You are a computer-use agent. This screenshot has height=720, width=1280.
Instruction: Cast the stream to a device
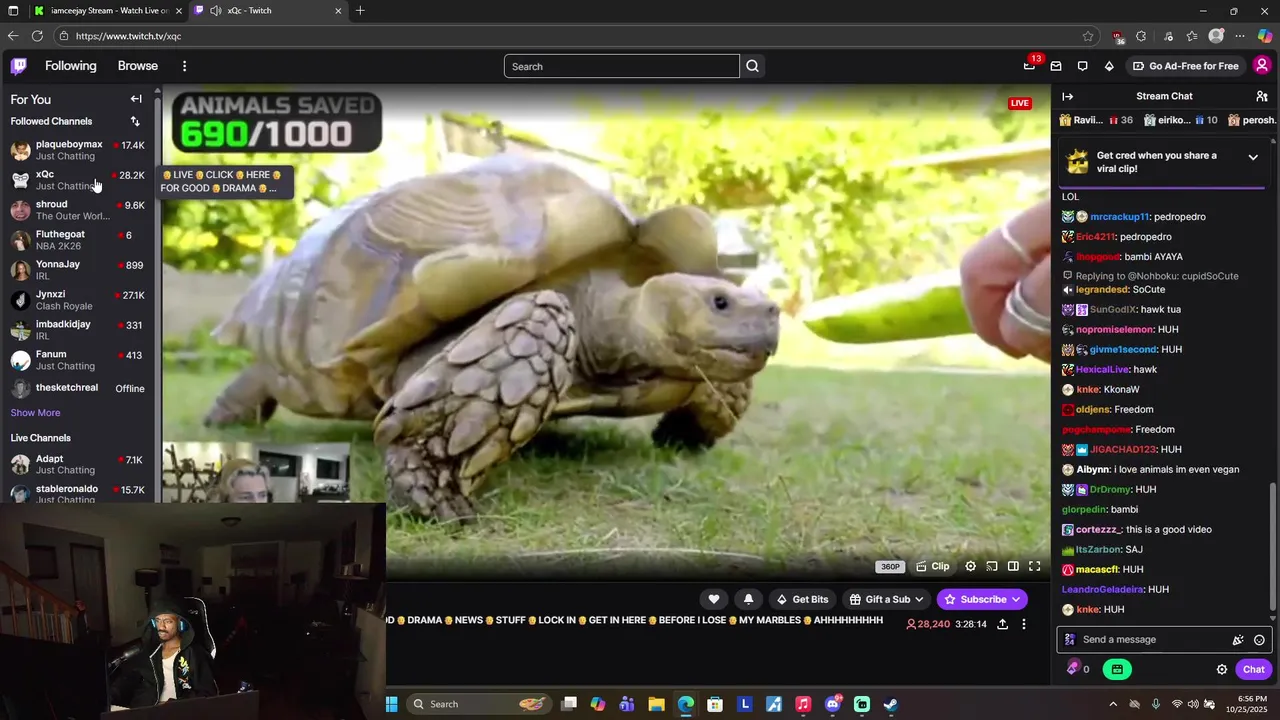[x=991, y=566]
